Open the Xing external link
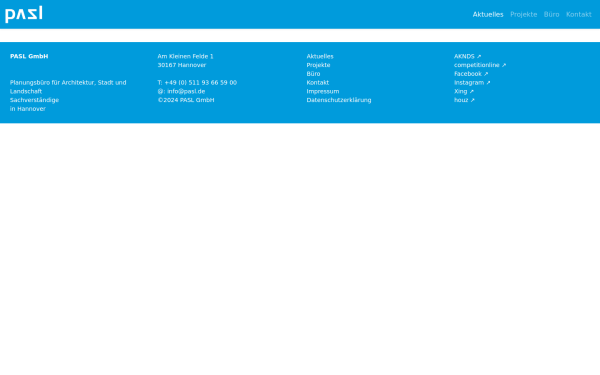Viewport: 600px width, 375px height. 464,91
